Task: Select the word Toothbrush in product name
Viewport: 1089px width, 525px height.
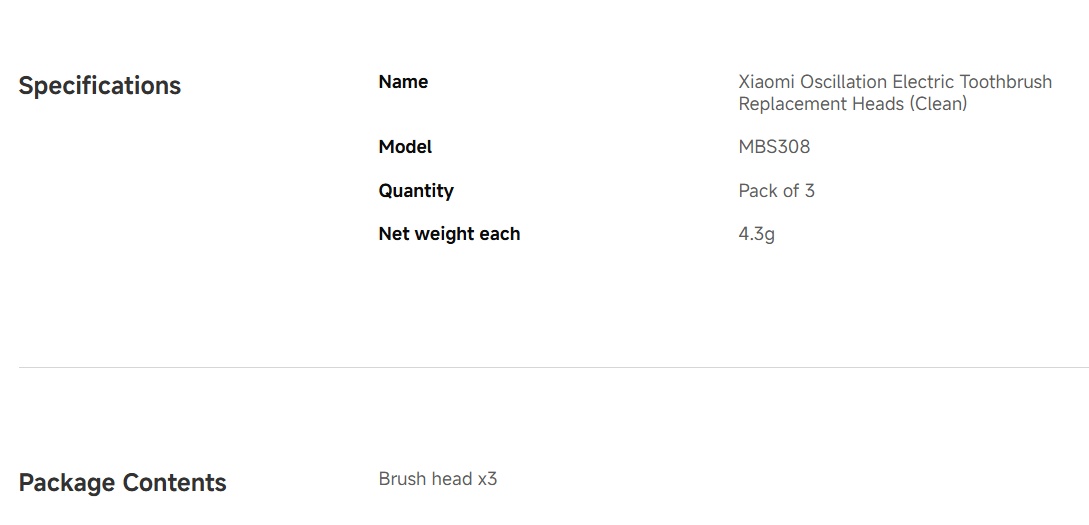Action: 1006,82
